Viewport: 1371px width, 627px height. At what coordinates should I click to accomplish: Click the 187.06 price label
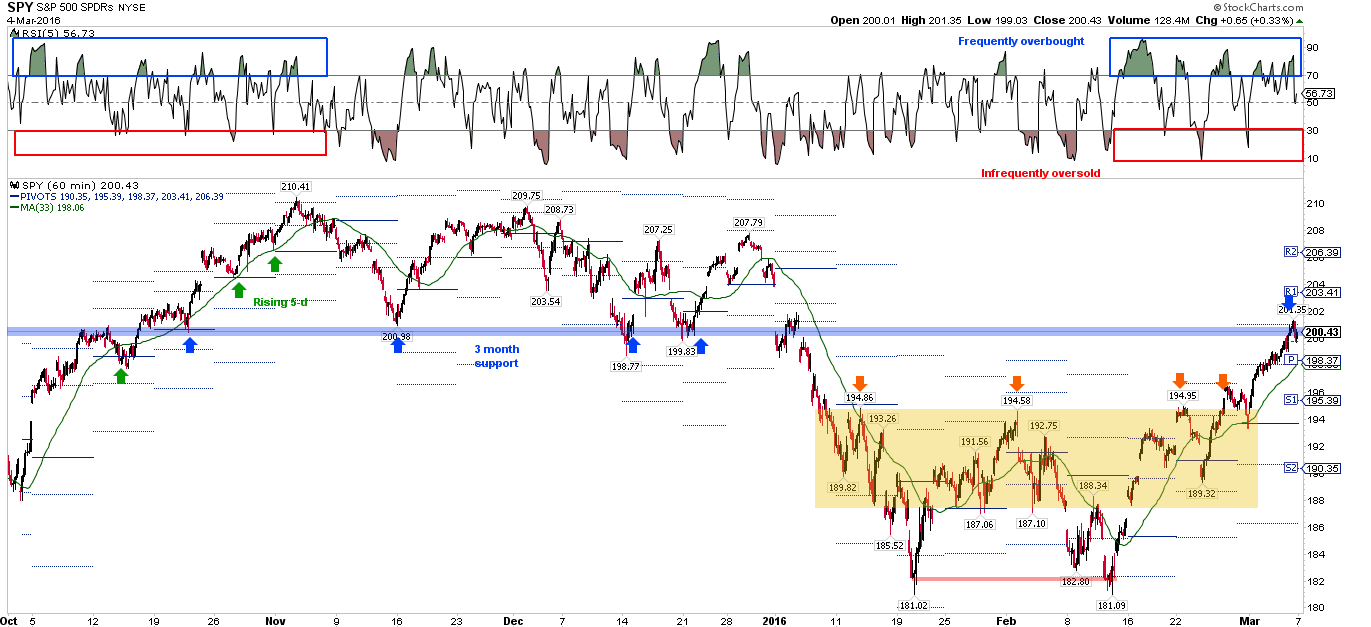tap(979, 523)
